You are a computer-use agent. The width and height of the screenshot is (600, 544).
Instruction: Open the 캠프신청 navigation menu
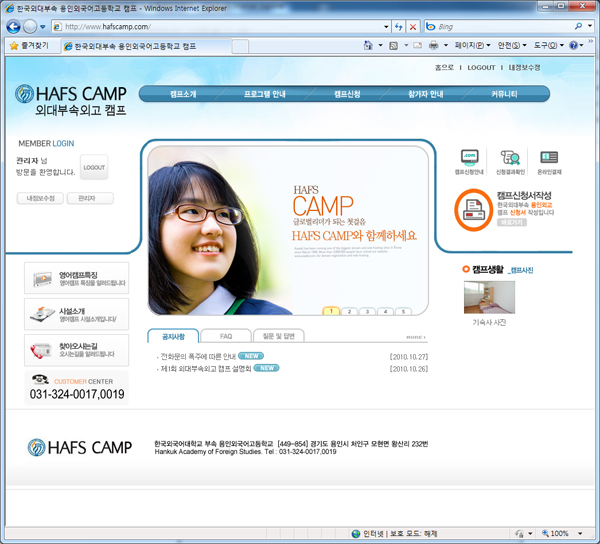pos(347,94)
